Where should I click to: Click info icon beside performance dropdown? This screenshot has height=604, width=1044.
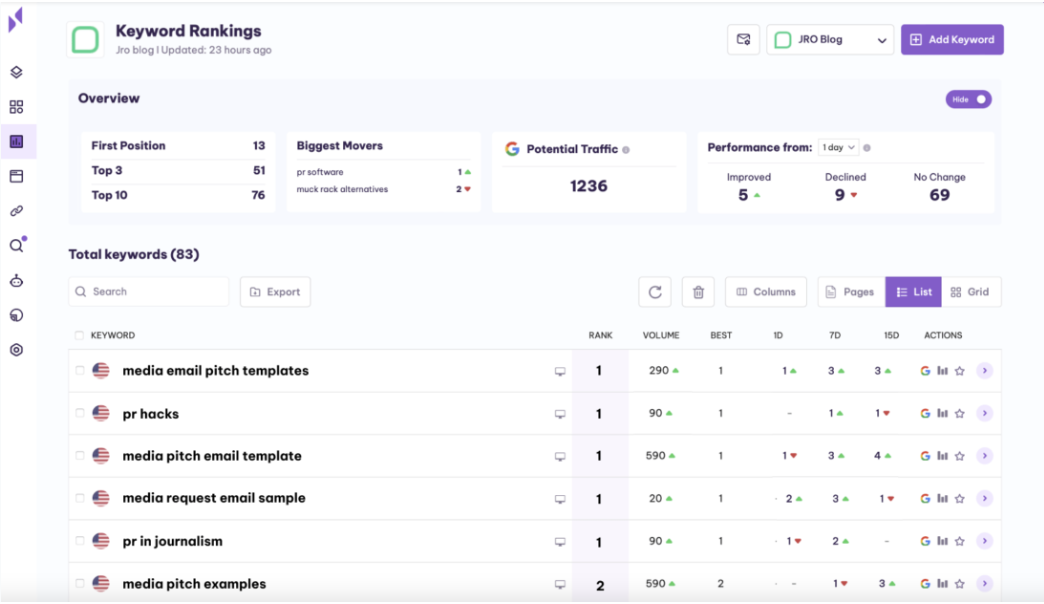pyautogui.click(x=867, y=148)
